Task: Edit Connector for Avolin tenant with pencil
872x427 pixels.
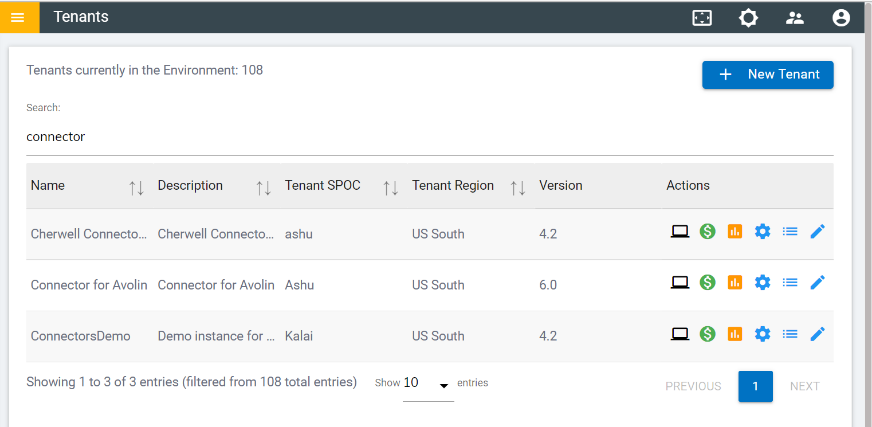Action: tap(818, 282)
